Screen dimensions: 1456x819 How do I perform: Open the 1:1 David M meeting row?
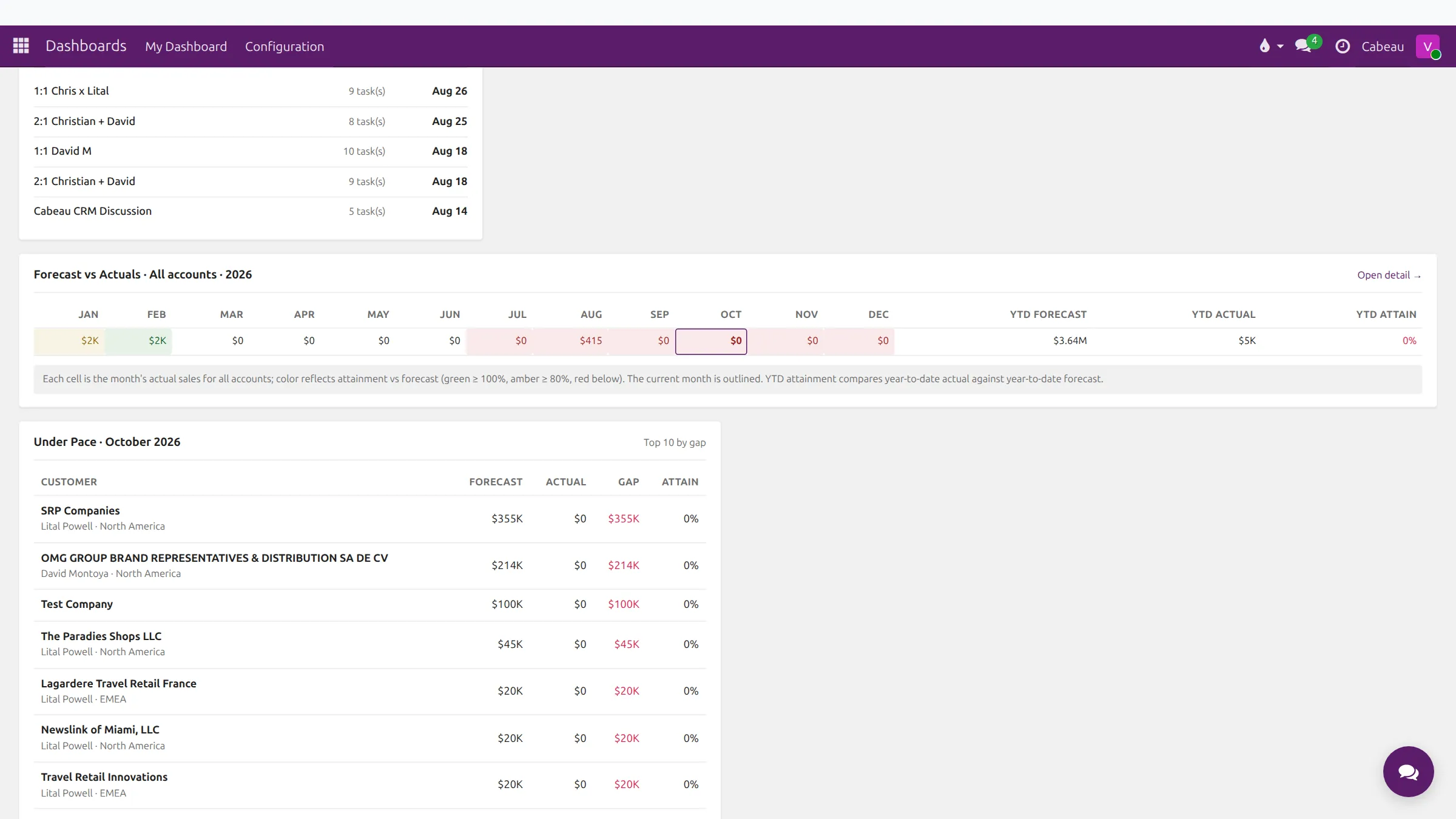pos(251,151)
